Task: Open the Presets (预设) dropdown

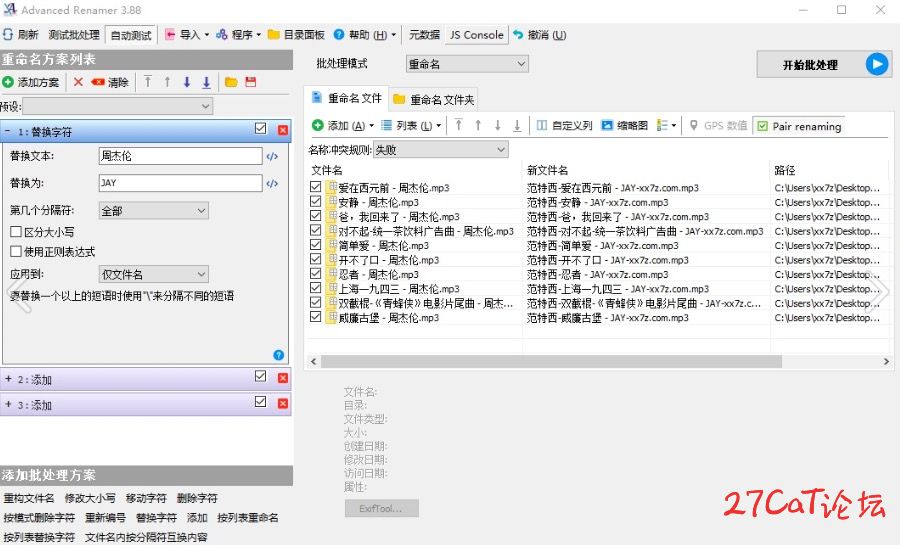Action: (x=117, y=106)
